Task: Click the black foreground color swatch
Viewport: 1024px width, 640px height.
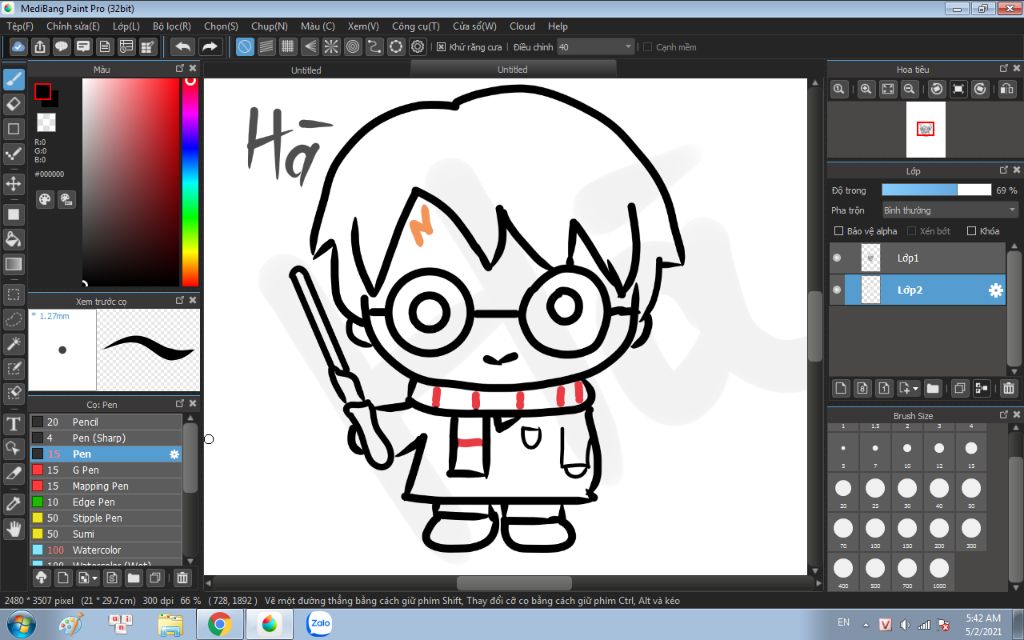Action: (x=42, y=91)
